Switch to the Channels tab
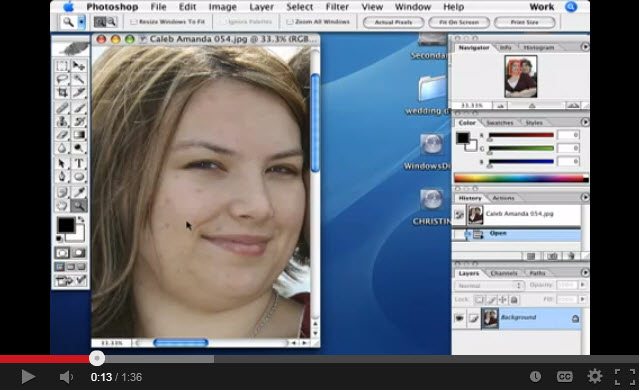The width and height of the screenshot is (639, 390). click(x=504, y=273)
